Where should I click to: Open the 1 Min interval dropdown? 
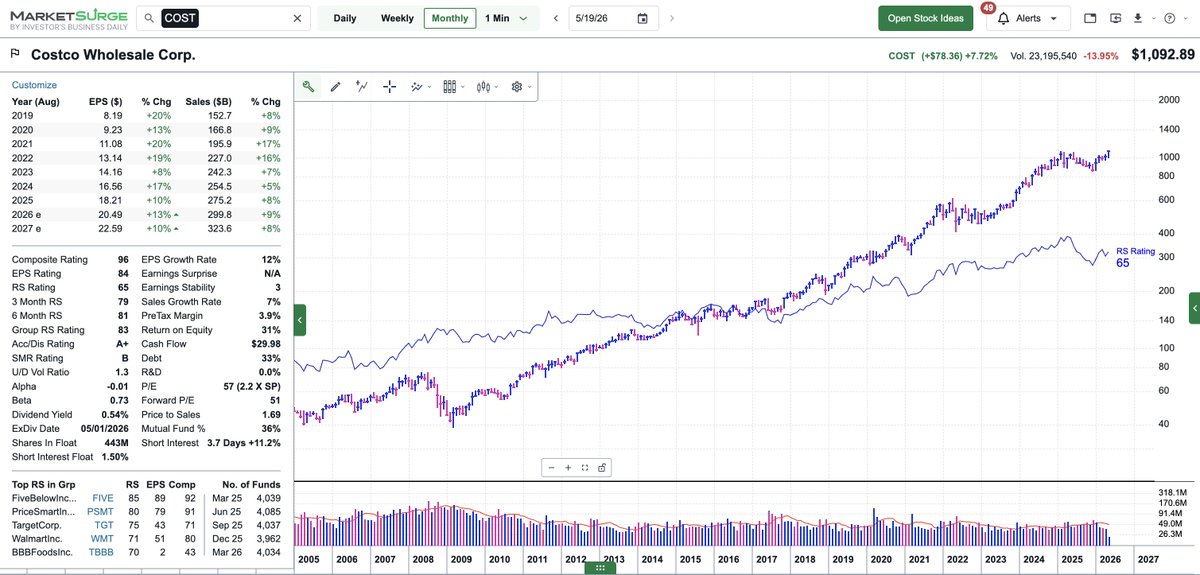point(506,18)
